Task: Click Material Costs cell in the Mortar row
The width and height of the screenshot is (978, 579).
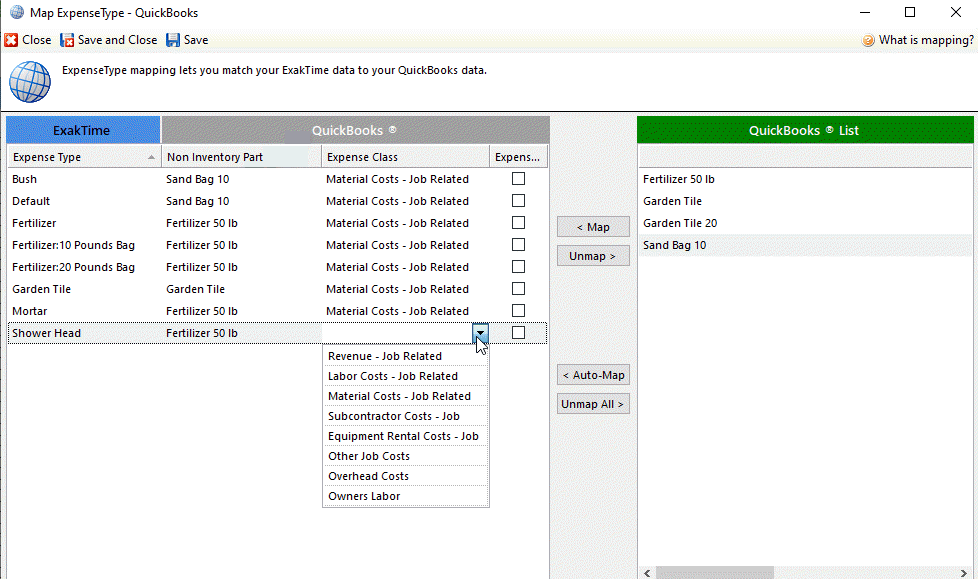Action: pos(397,311)
